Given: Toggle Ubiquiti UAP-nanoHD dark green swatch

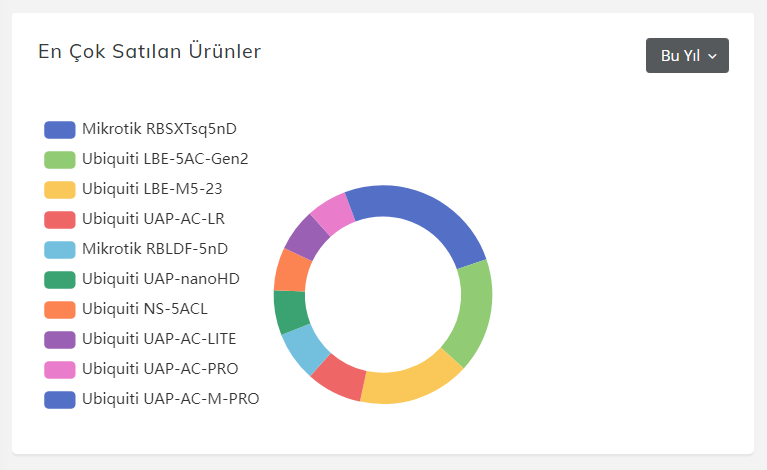Looking at the screenshot, I should coord(60,279).
